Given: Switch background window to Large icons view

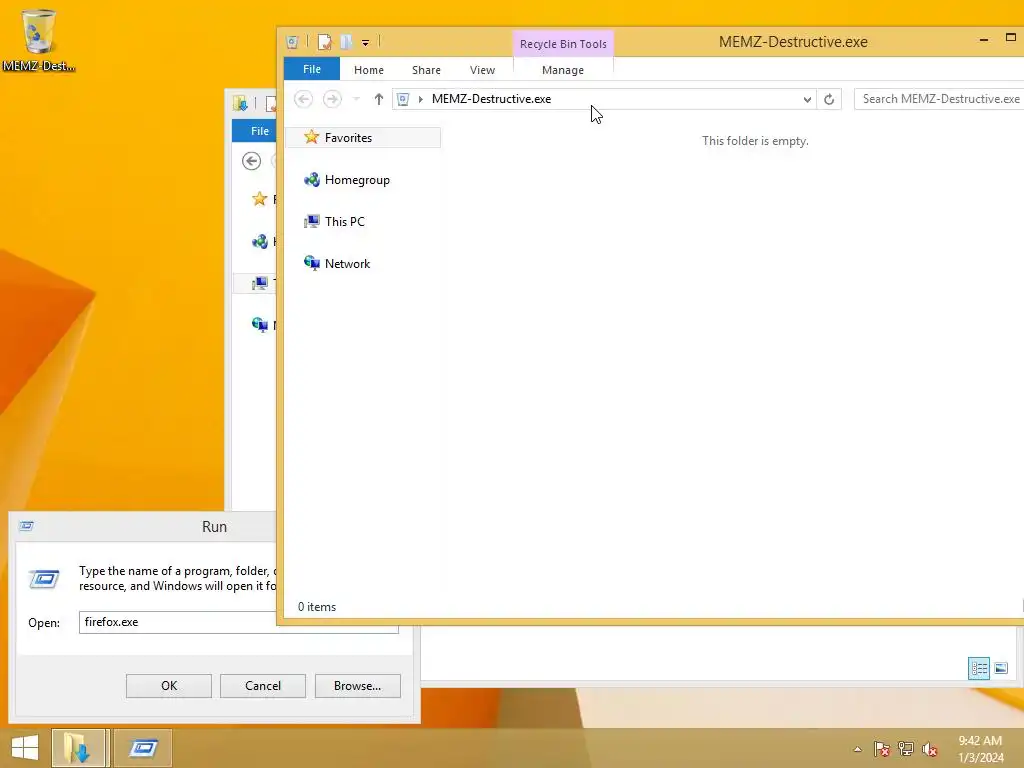Looking at the screenshot, I should point(1001,668).
